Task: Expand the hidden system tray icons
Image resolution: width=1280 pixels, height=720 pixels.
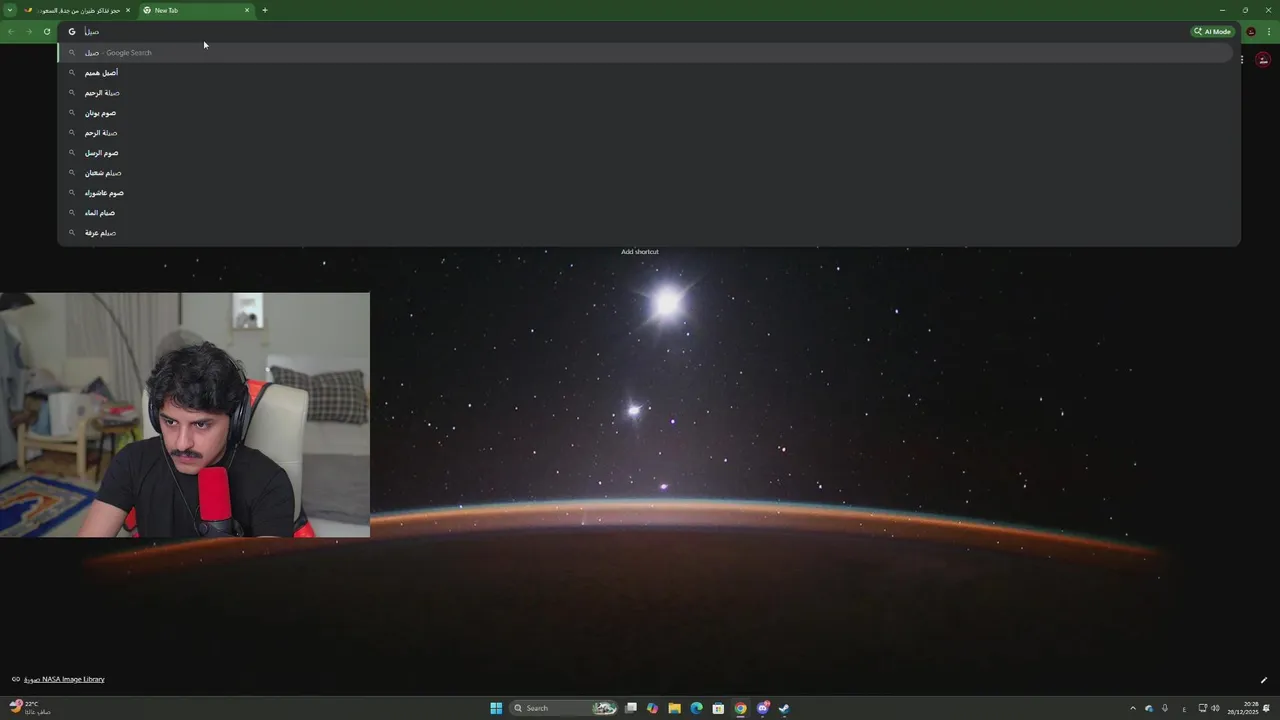Action: (1133, 708)
